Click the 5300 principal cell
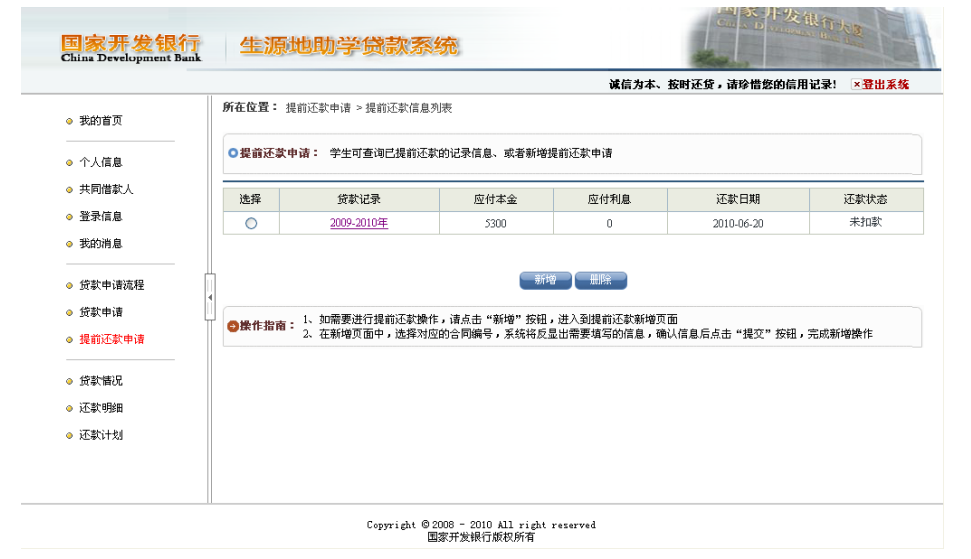Screen dimensions: 971x559 (496, 223)
